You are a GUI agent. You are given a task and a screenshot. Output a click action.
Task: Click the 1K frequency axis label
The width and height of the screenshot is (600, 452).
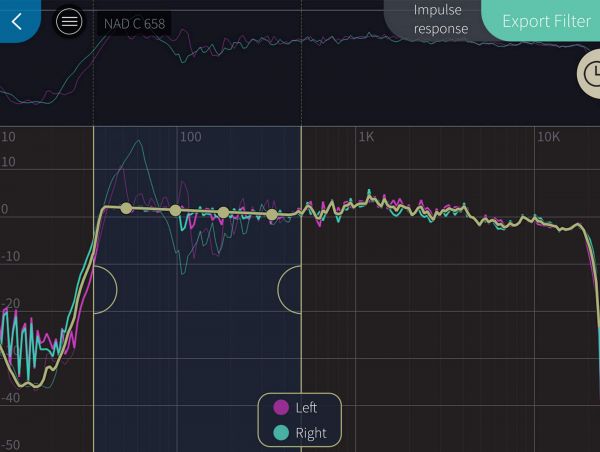(367, 136)
